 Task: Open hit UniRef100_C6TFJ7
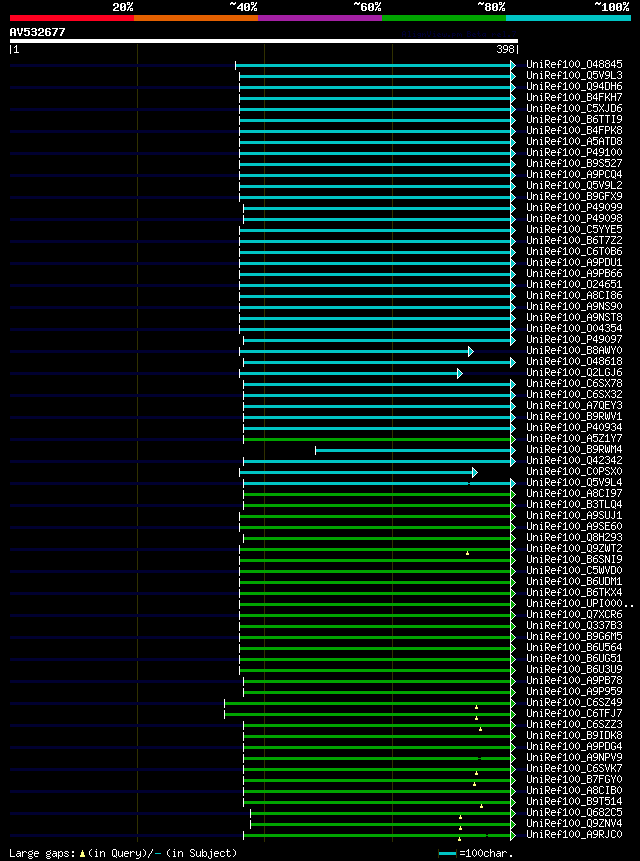point(574,712)
